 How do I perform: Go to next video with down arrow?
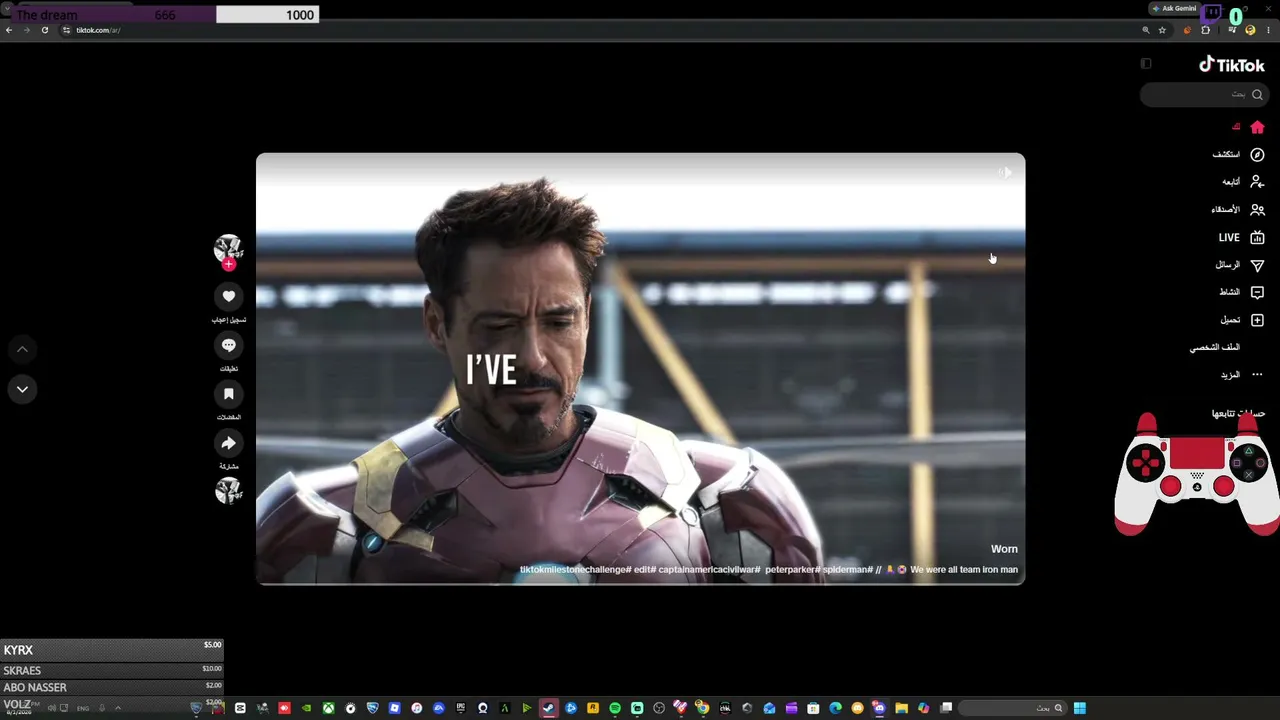22,389
